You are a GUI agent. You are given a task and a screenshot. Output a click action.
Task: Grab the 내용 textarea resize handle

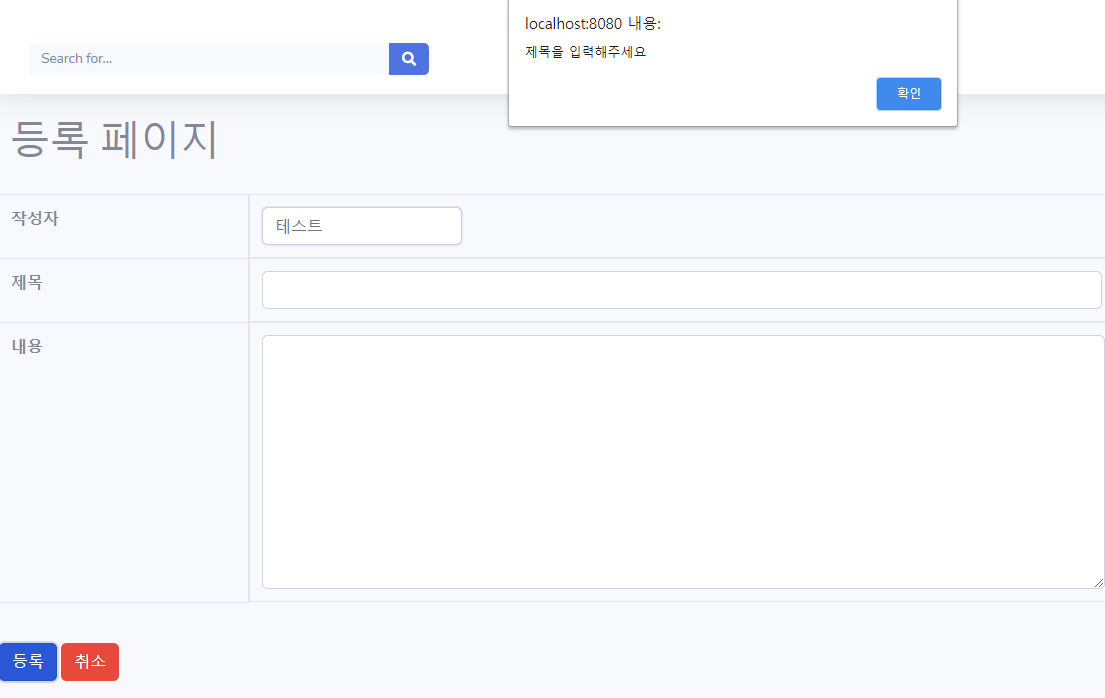tap(1099, 582)
